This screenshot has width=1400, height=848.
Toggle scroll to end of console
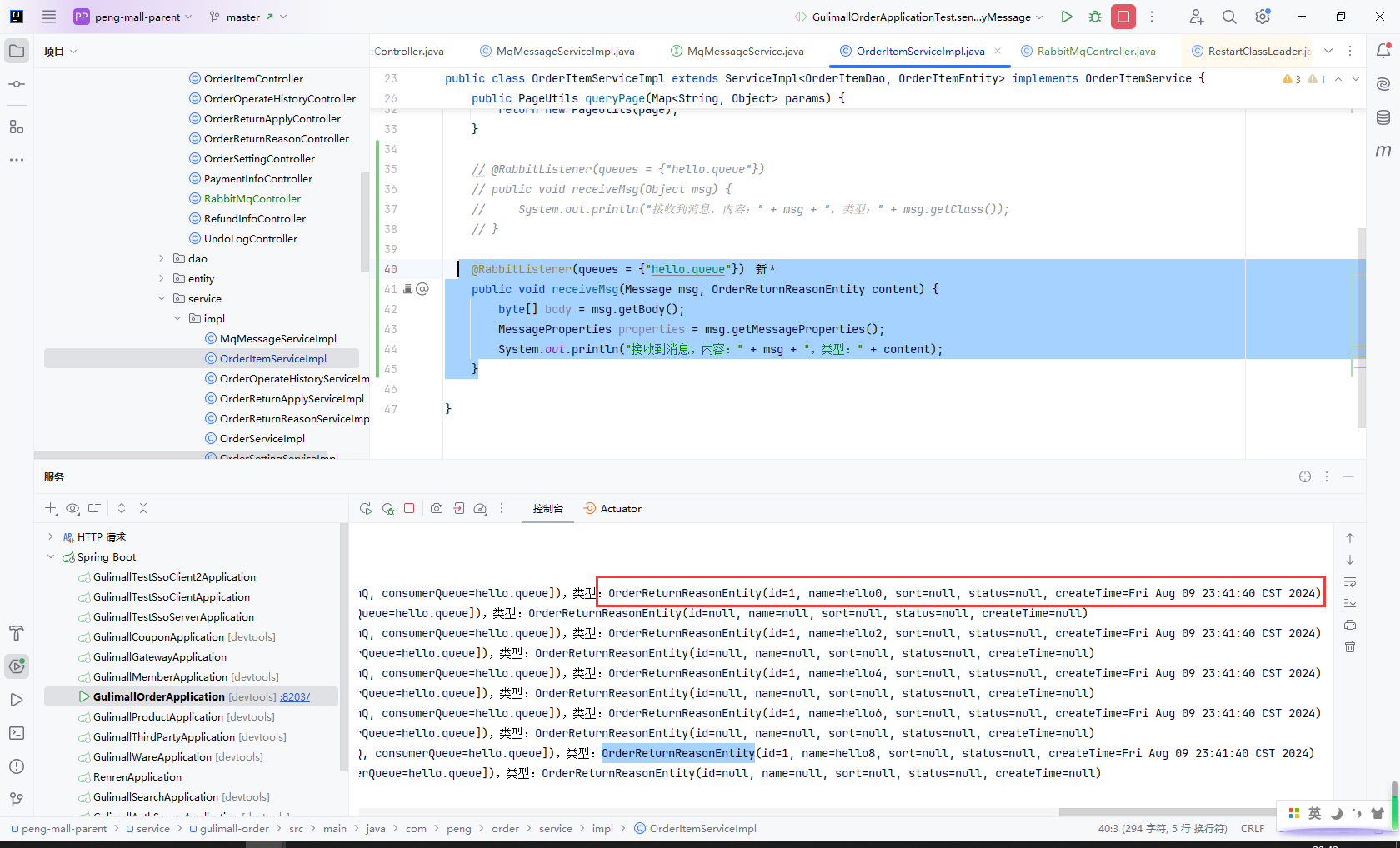click(x=1350, y=603)
